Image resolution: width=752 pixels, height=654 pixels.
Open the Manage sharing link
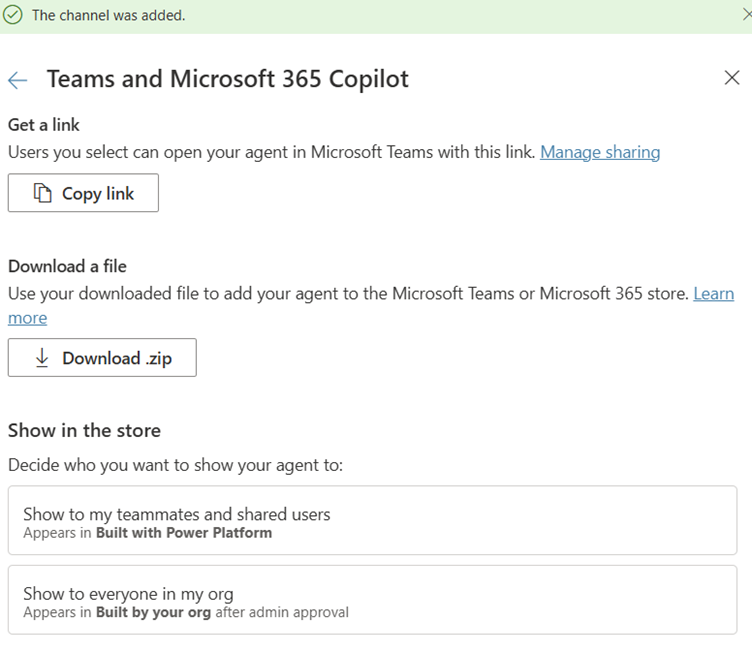[600, 152]
